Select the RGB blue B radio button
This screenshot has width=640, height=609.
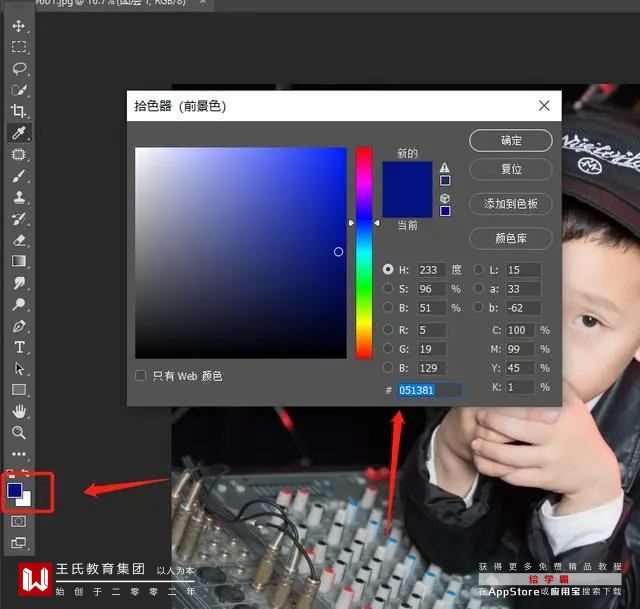(x=388, y=367)
